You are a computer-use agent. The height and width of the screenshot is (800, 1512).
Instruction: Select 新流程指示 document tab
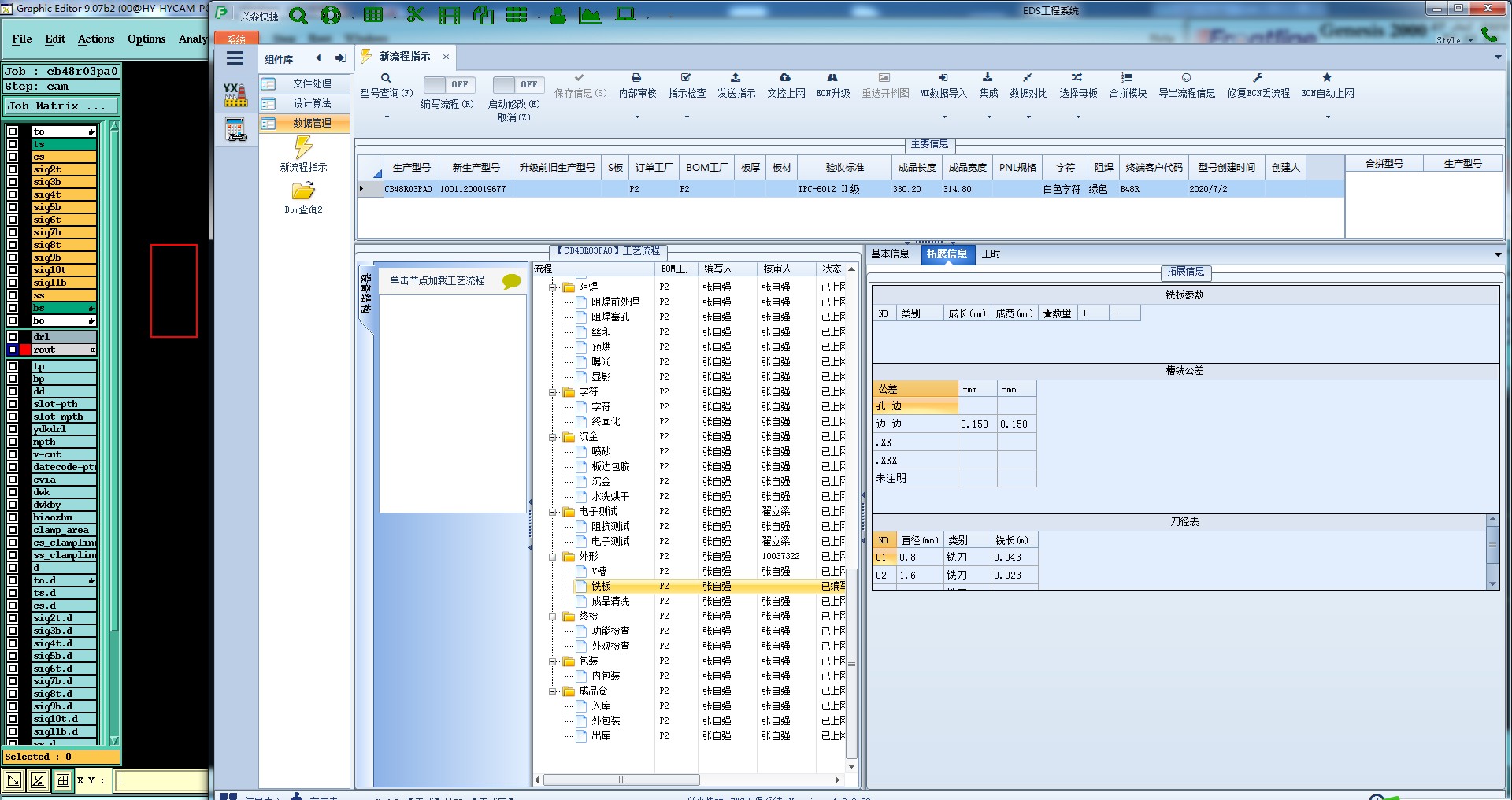[x=405, y=57]
